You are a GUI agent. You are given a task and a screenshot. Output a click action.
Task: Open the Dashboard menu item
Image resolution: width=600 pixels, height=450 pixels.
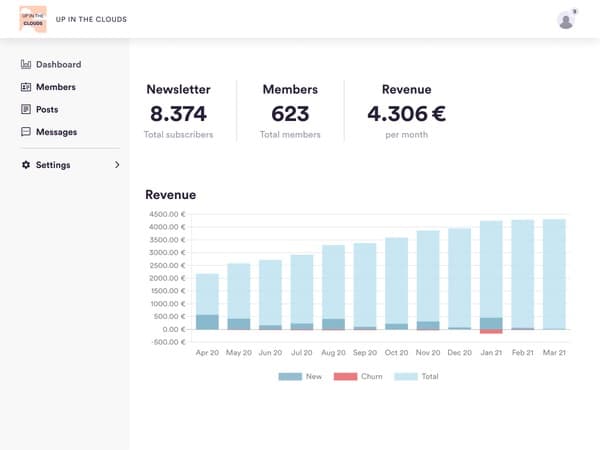[58, 65]
